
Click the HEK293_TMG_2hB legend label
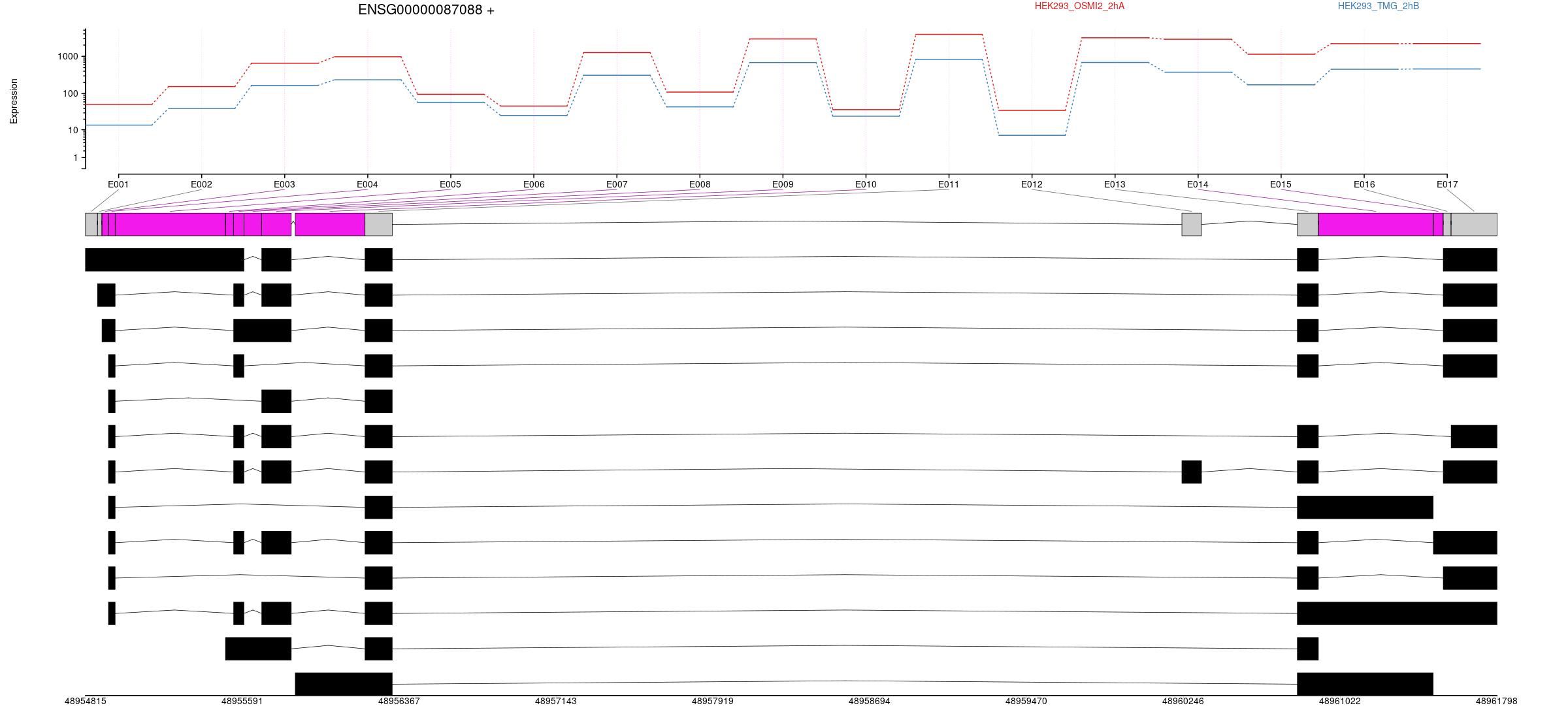[x=1379, y=6]
